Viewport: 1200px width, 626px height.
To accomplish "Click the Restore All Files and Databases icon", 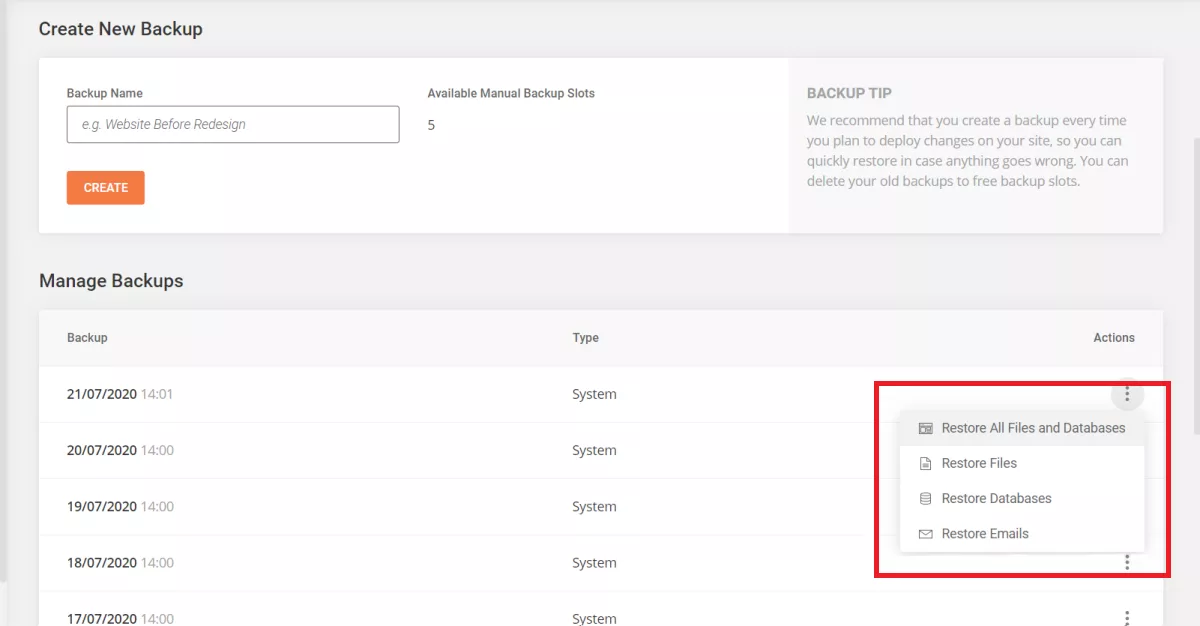I will pos(925,428).
